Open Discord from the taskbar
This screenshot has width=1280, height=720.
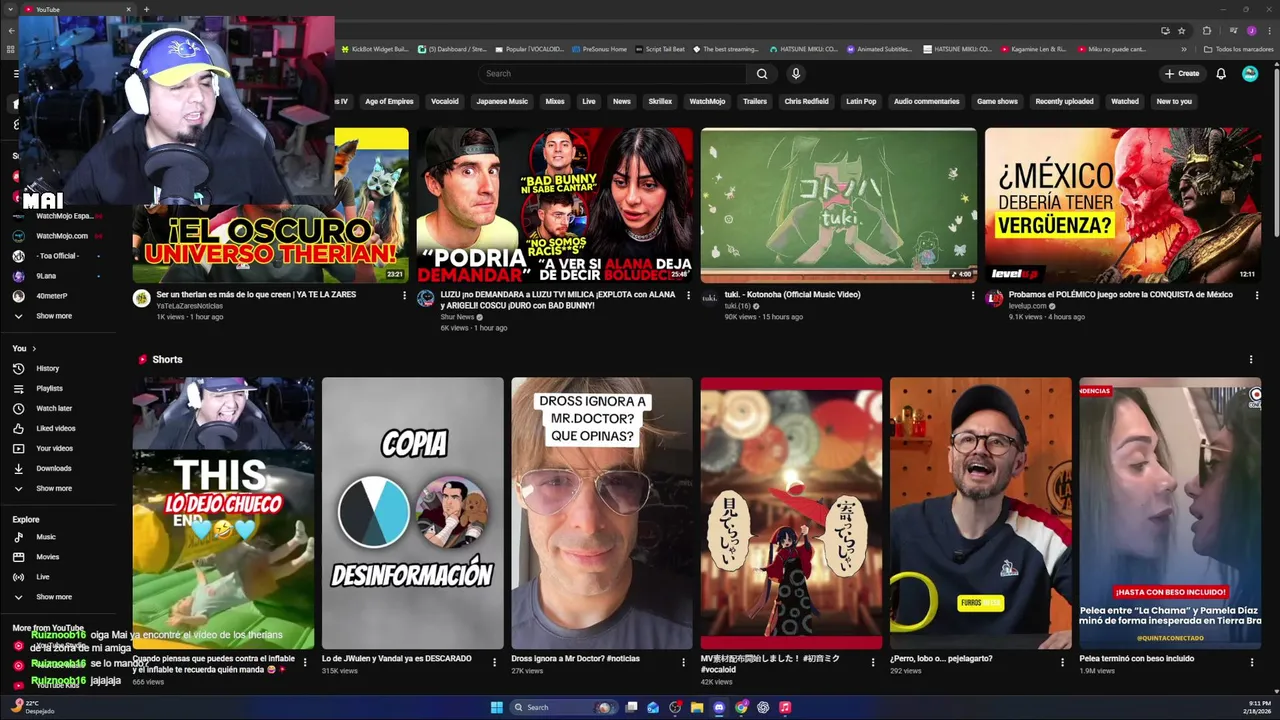coord(719,707)
